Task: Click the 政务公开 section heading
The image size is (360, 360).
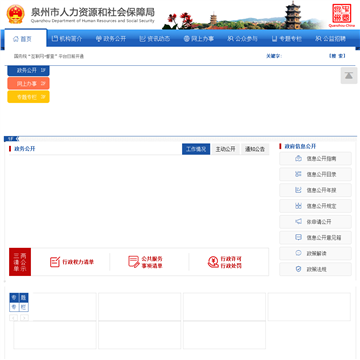Action: [25, 149]
